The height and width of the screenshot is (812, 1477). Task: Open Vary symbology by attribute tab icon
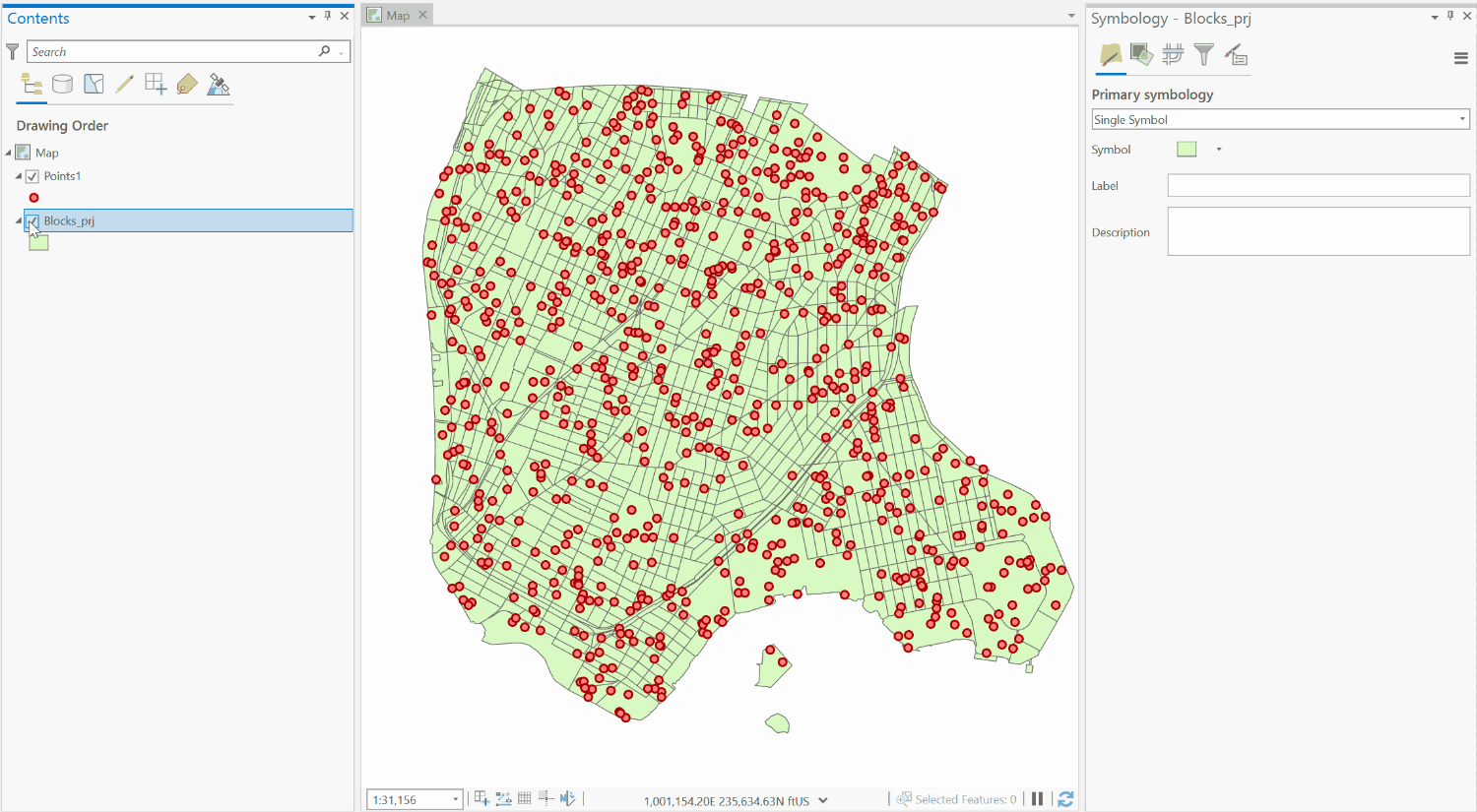[1141, 55]
